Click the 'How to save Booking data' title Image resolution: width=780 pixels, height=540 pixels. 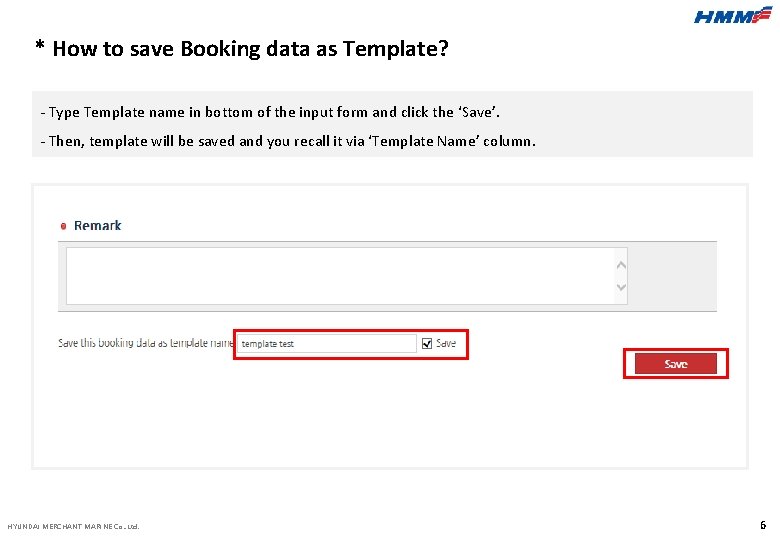click(x=250, y=48)
